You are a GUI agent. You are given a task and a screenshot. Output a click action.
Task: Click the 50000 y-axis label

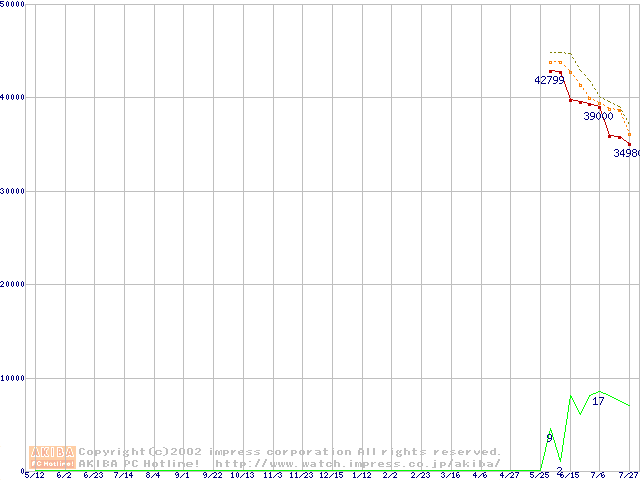click(x=14, y=5)
